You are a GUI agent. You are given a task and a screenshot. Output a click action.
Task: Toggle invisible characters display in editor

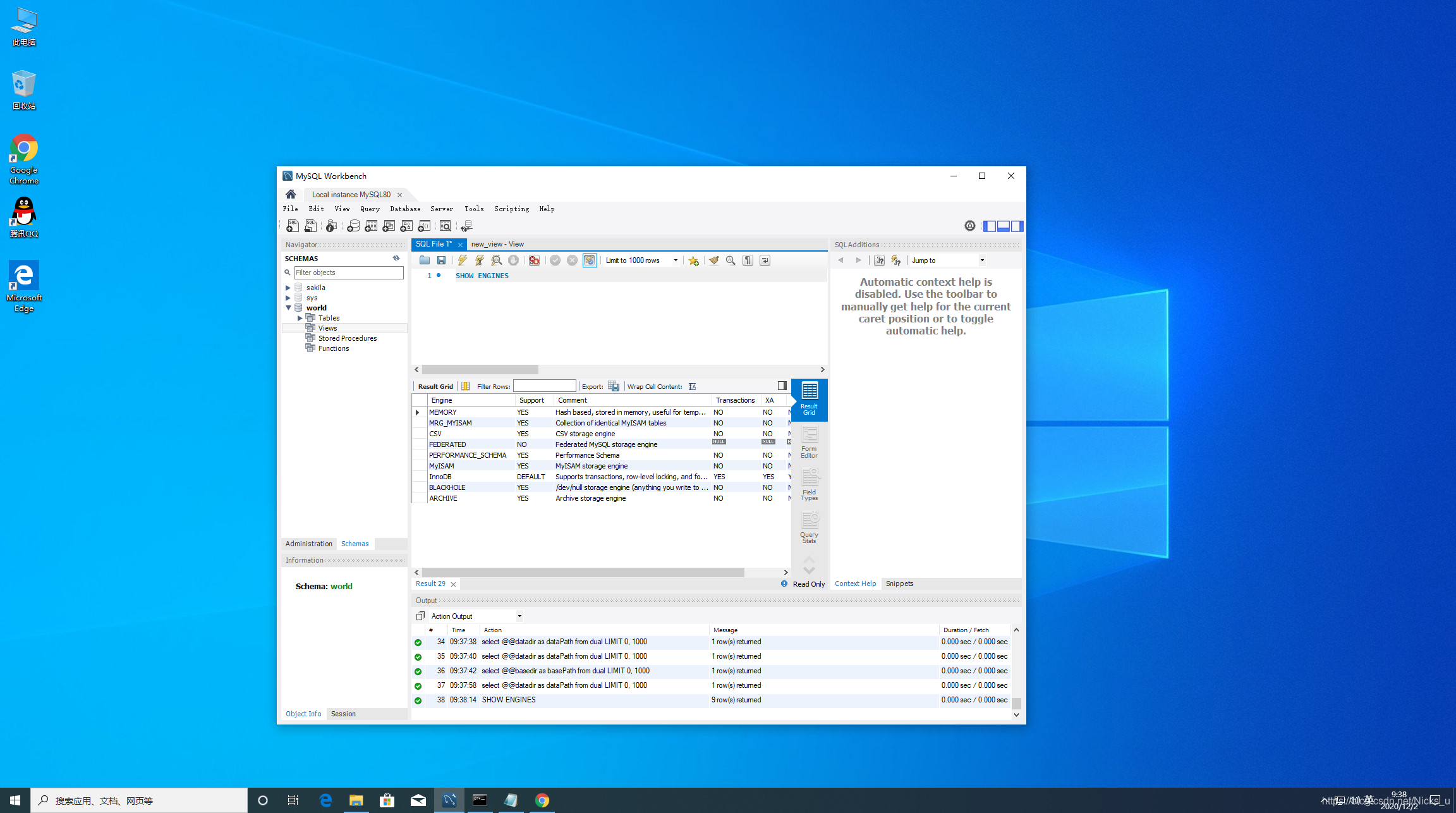click(x=748, y=260)
